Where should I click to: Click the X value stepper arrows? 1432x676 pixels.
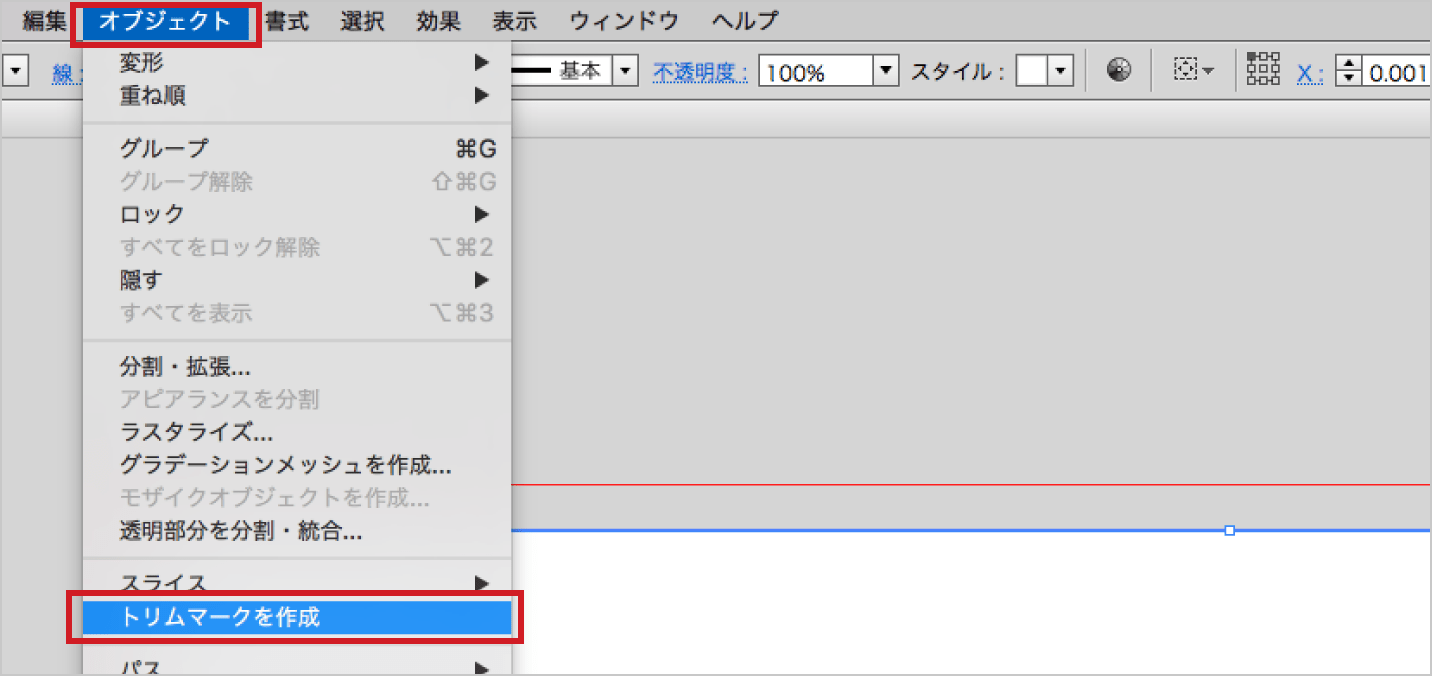pos(1350,72)
